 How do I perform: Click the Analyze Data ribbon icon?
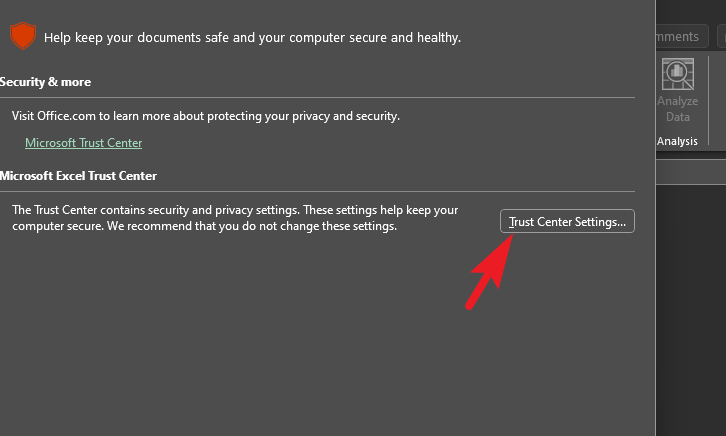click(x=678, y=74)
